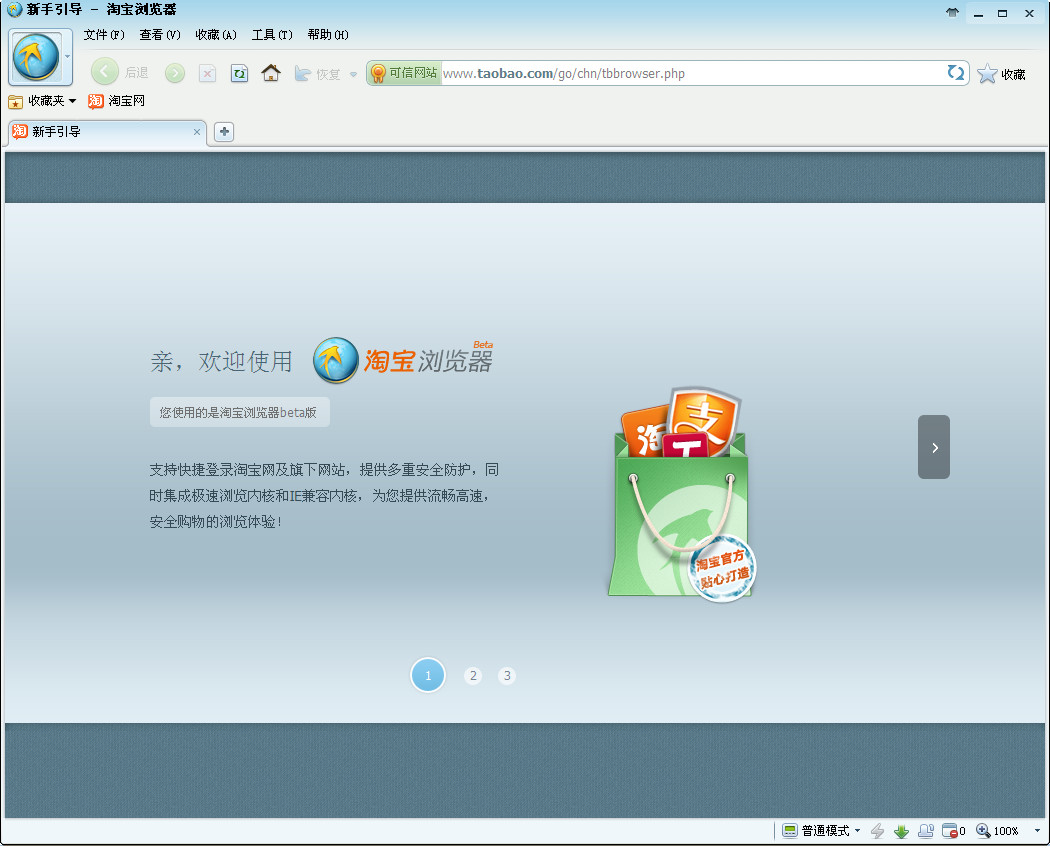1050x850 pixels.
Task: Click the new tab plus button
Action: [224, 131]
